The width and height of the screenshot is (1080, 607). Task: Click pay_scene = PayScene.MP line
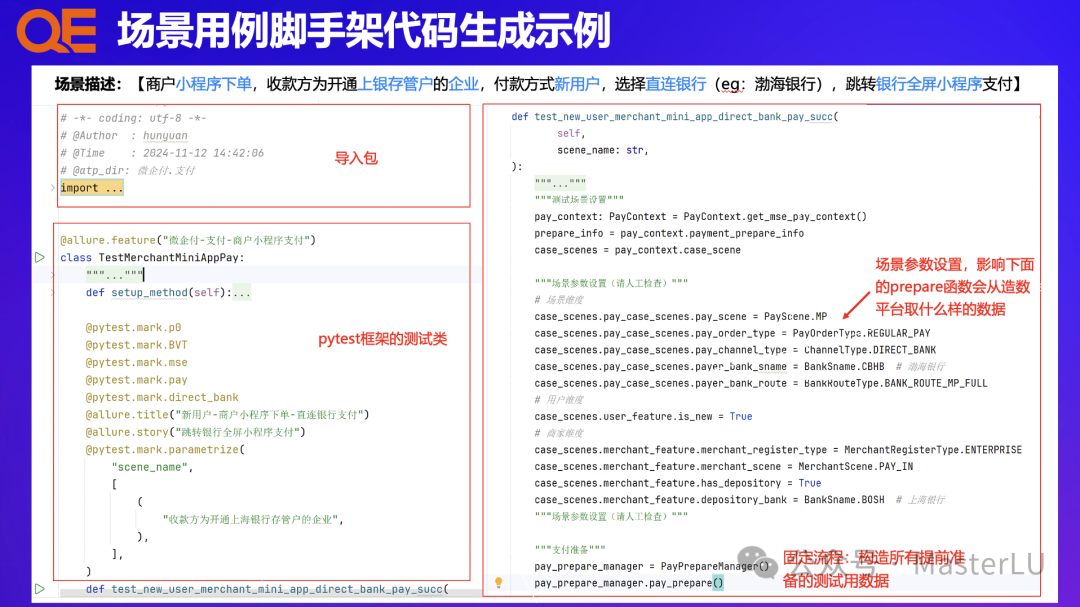coord(681,316)
